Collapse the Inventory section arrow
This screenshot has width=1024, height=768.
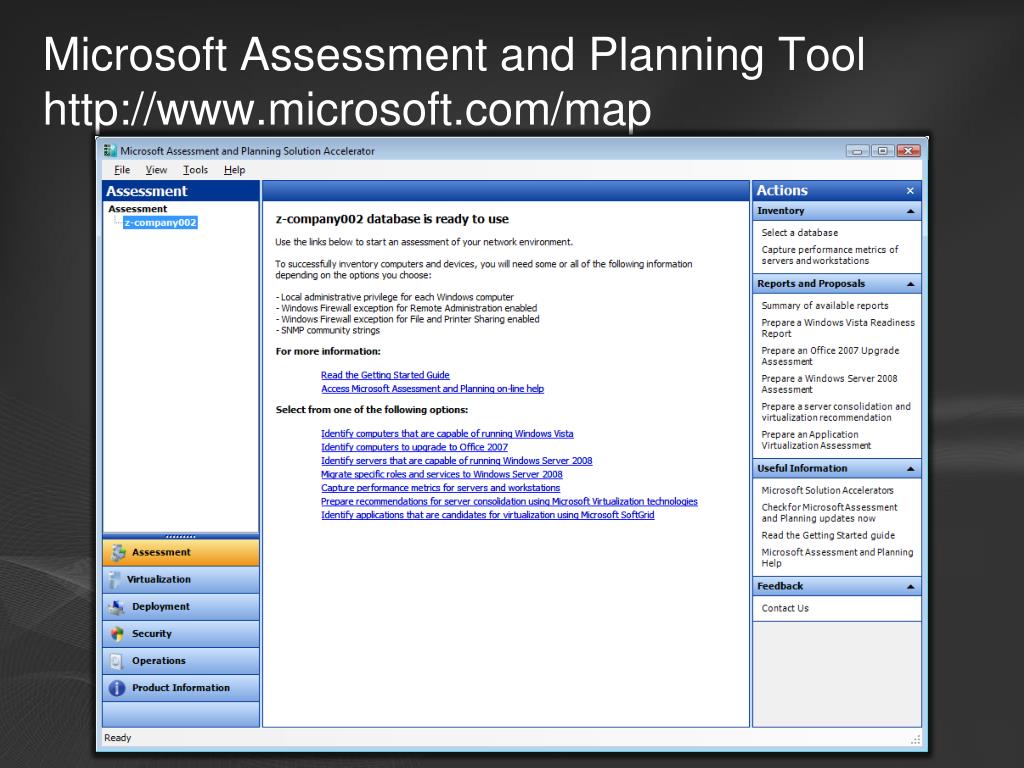pos(910,211)
